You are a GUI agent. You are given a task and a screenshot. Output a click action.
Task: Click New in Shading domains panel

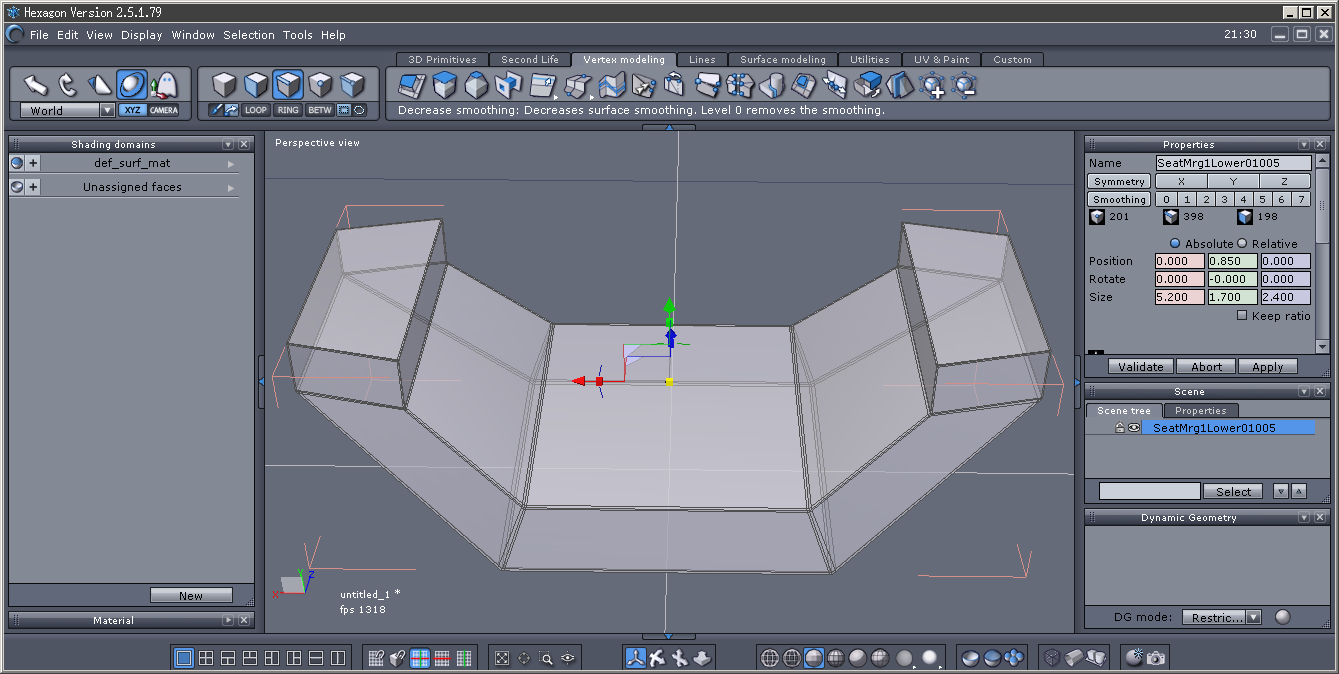pyautogui.click(x=191, y=596)
